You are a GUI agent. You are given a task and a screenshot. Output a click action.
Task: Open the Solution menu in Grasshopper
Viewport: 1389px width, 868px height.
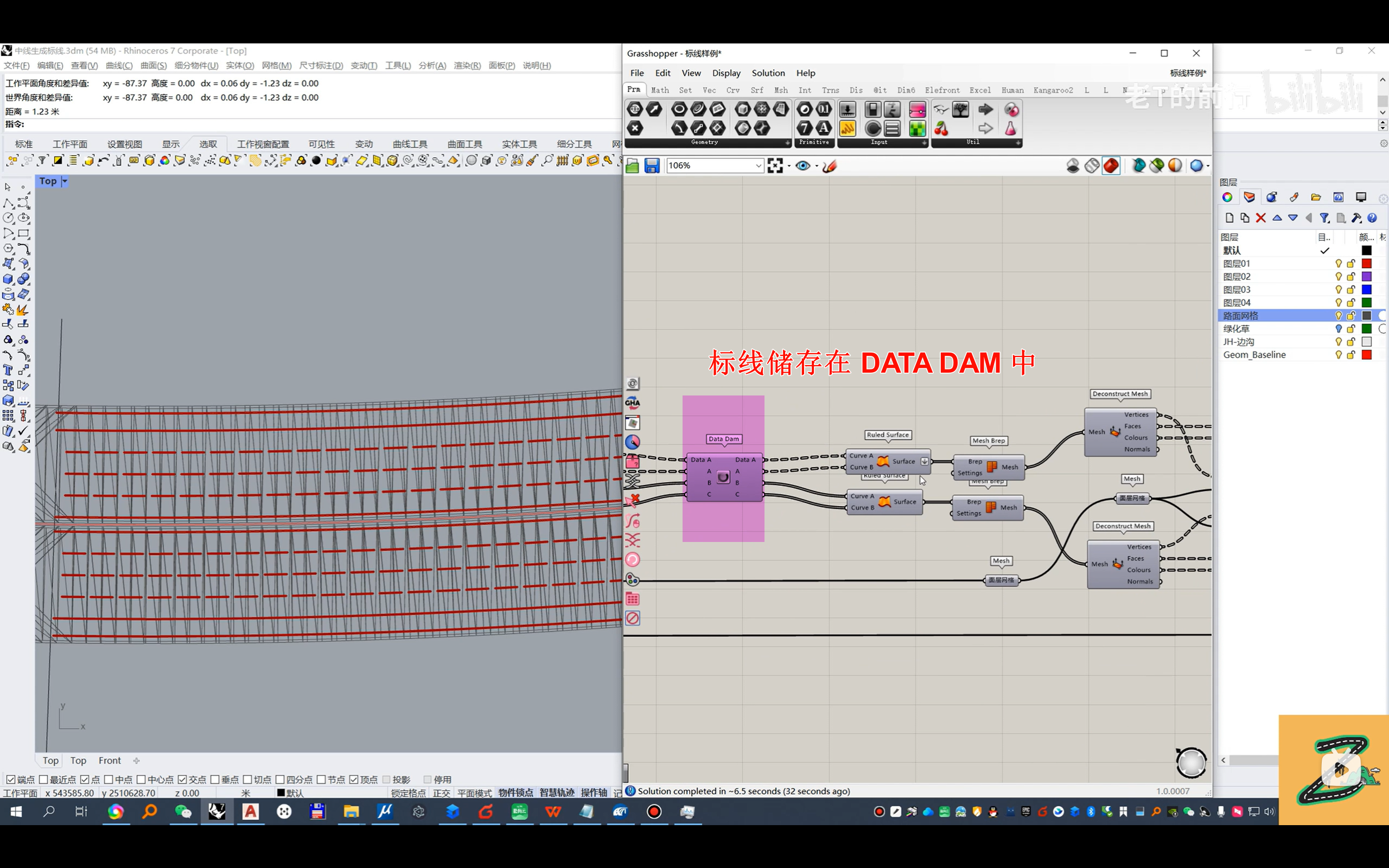point(768,73)
